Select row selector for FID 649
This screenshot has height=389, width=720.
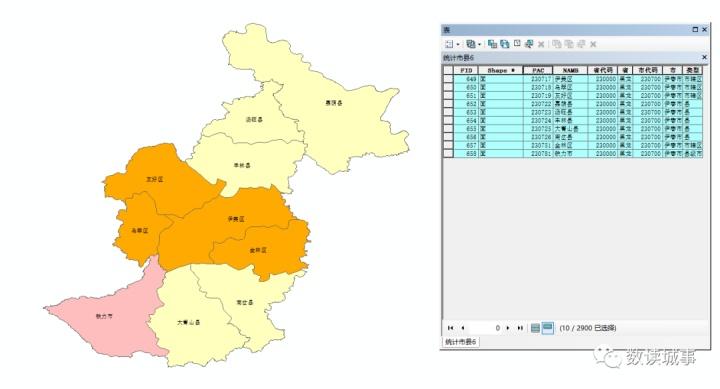click(448, 79)
